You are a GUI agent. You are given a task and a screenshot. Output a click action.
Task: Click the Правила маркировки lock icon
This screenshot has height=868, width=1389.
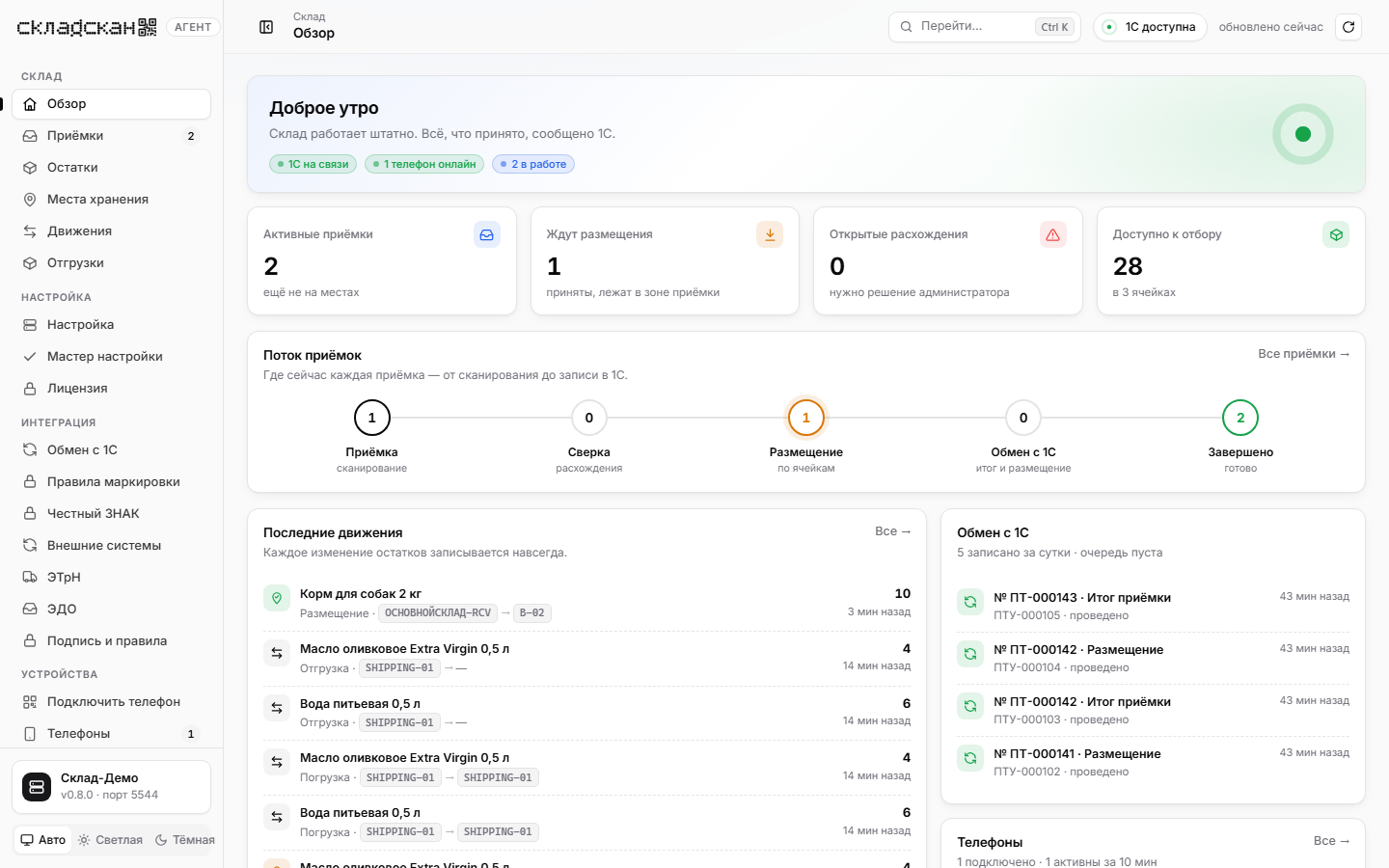pos(30,482)
